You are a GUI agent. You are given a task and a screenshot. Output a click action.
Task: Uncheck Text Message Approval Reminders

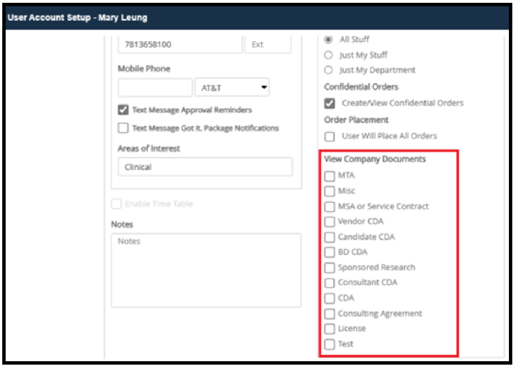tap(123, 110)
